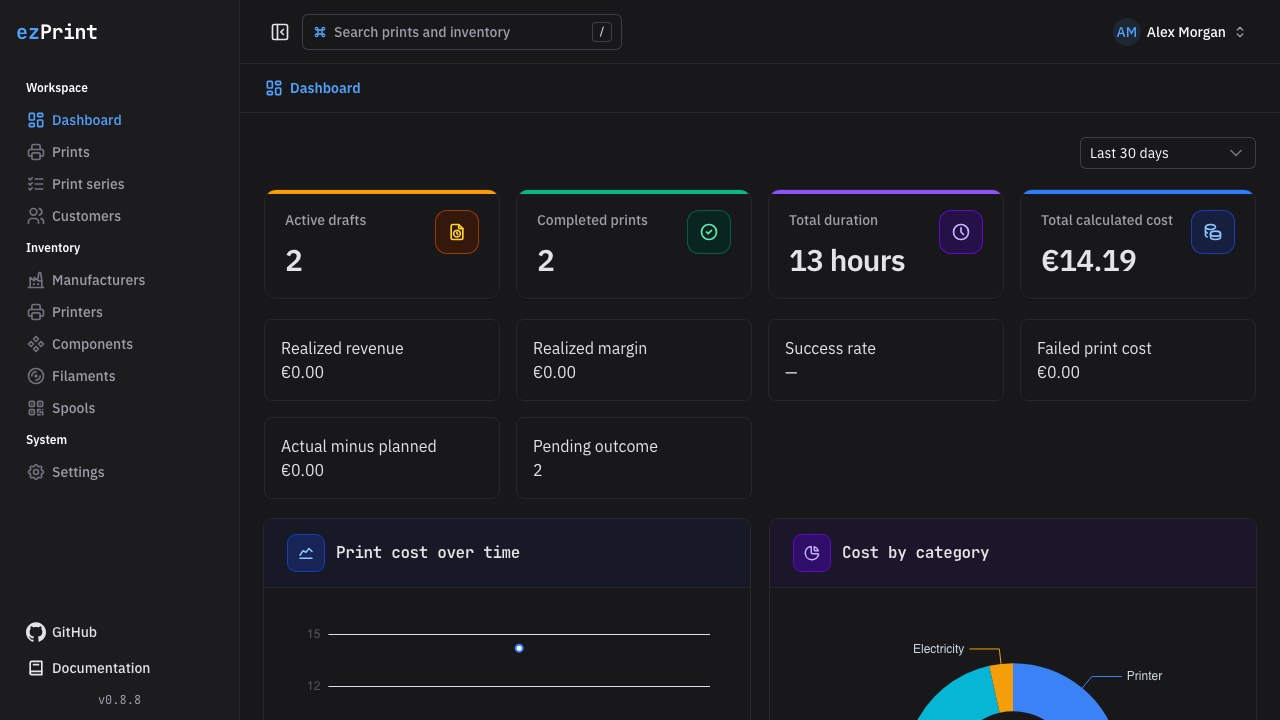Open the Printers inventory page

click(x=120, y=312)
